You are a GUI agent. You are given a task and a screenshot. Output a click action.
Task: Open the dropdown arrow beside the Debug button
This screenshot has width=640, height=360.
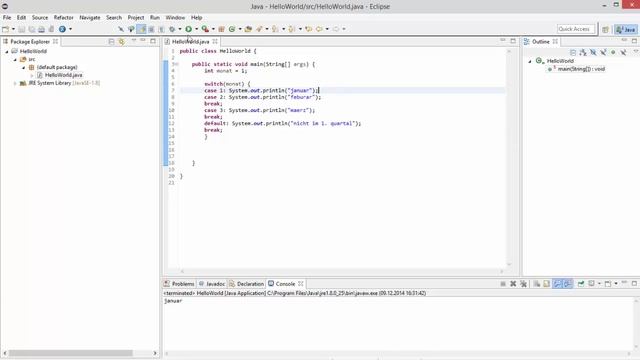tap(180, 29)
